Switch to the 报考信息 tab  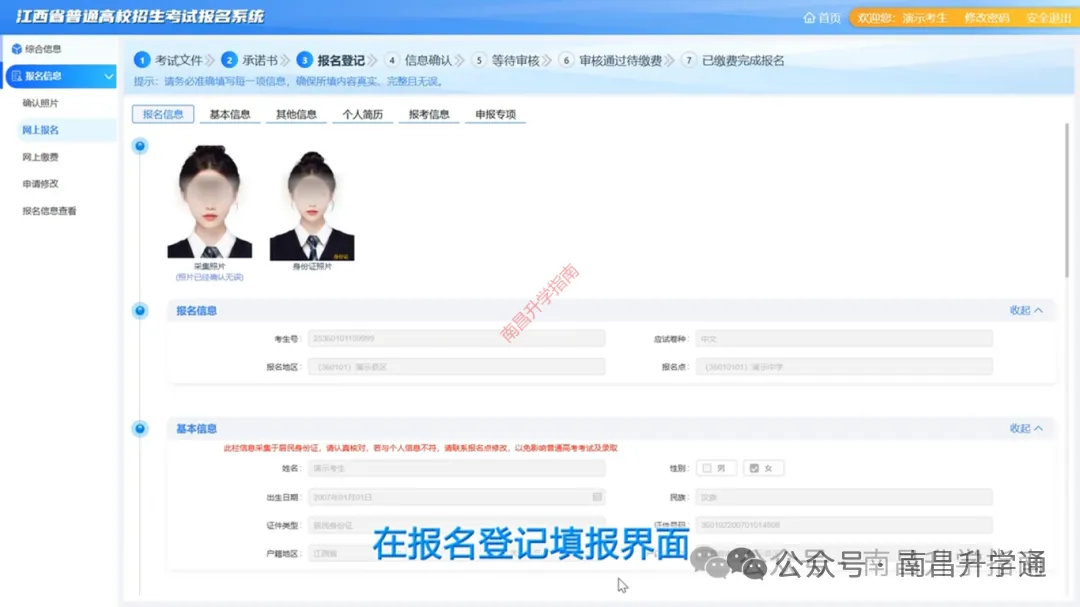pos(429,114)
